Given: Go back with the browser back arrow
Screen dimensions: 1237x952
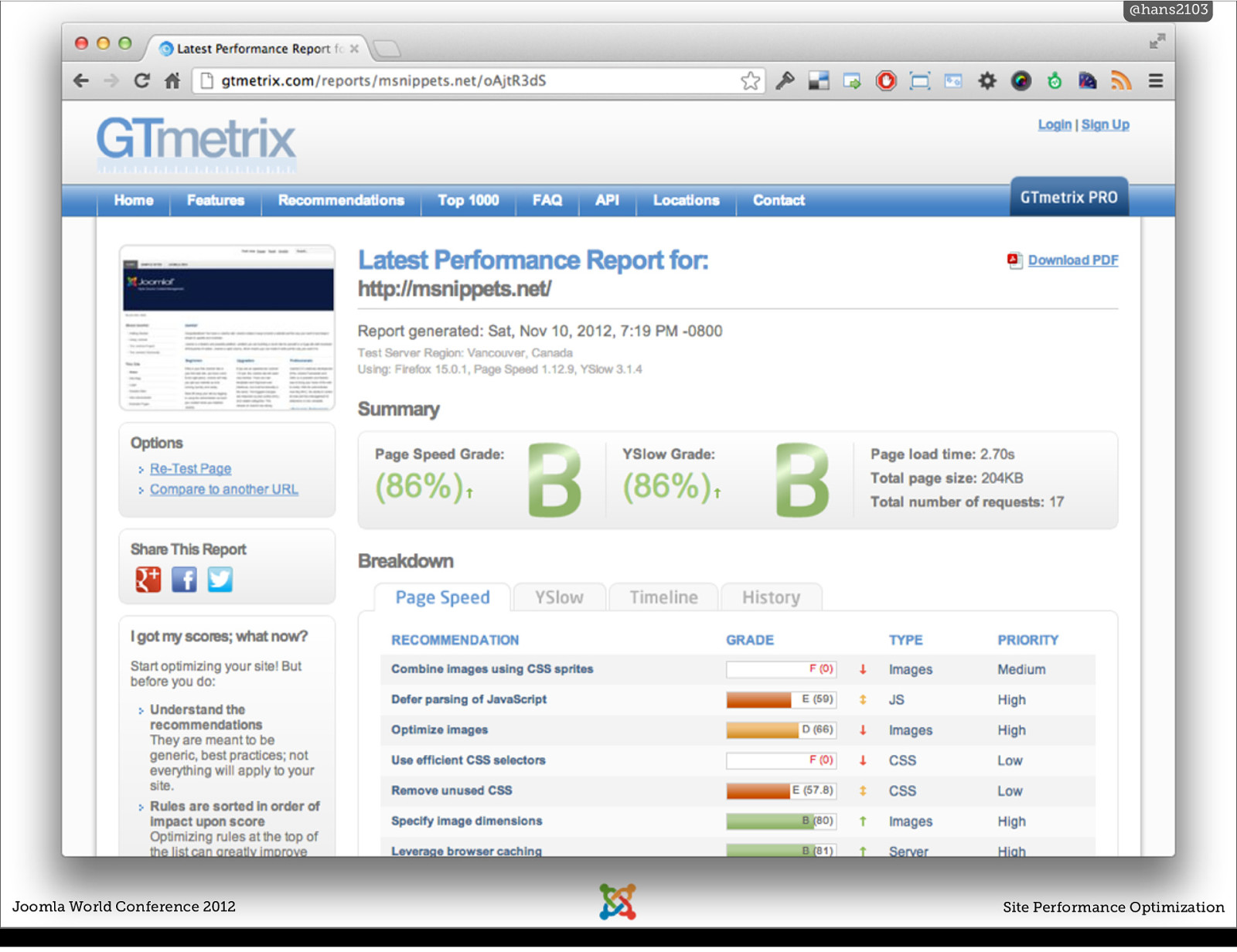Looking at the screenshot, I should click(x=81, y=80).
